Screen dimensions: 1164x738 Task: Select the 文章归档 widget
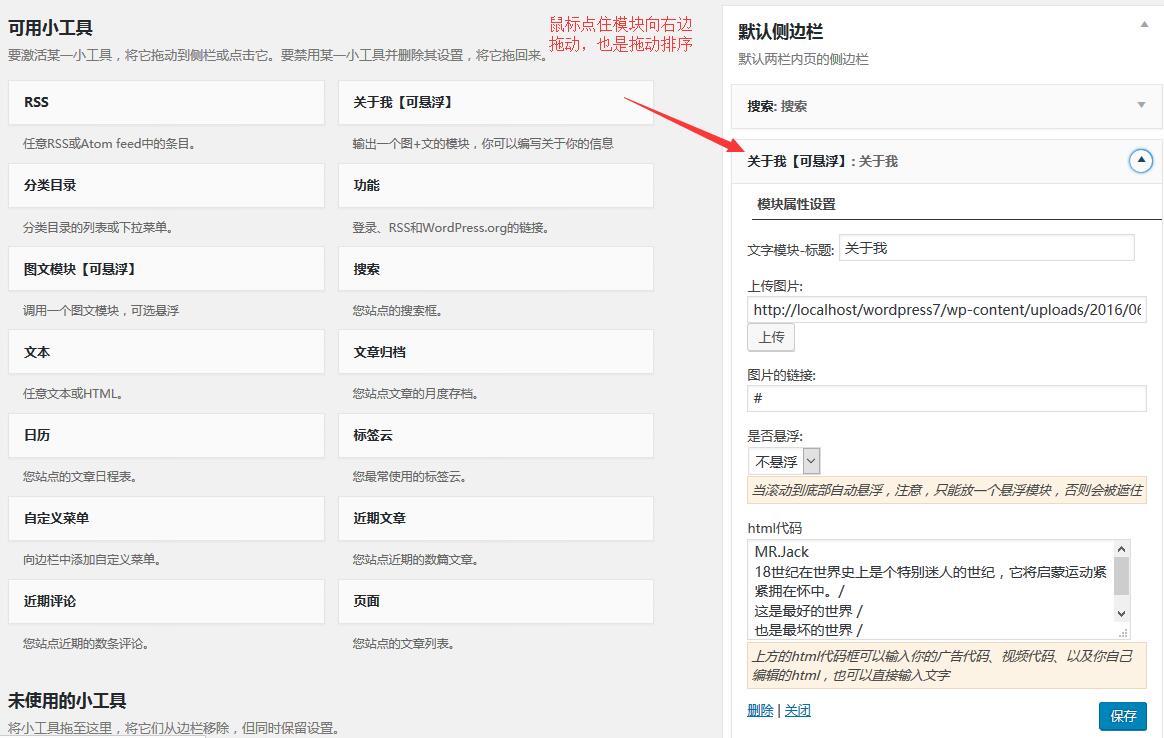(x=496, y=352)
